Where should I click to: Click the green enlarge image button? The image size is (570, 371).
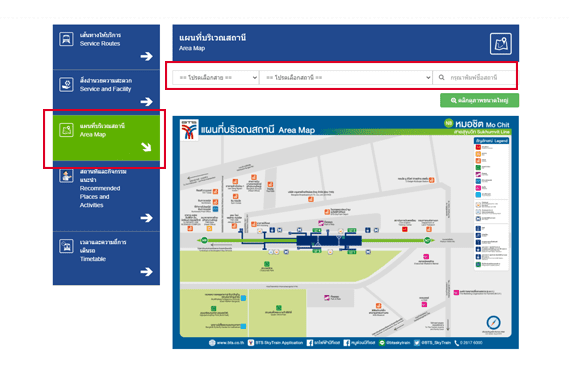click(479, 100)
